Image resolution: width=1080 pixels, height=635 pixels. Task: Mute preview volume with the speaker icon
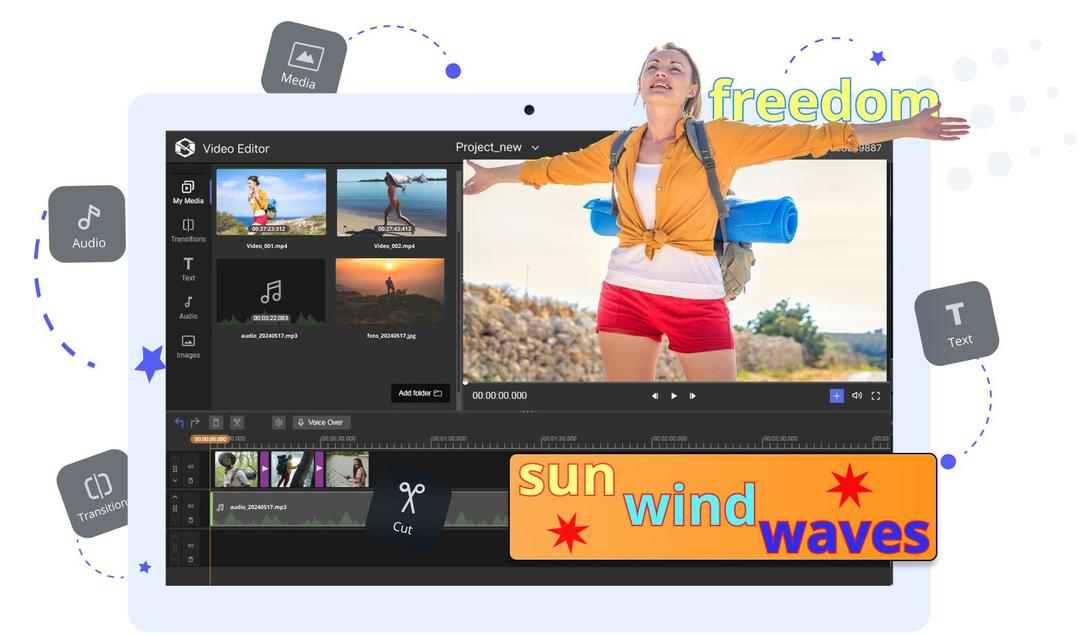point(856,395)
